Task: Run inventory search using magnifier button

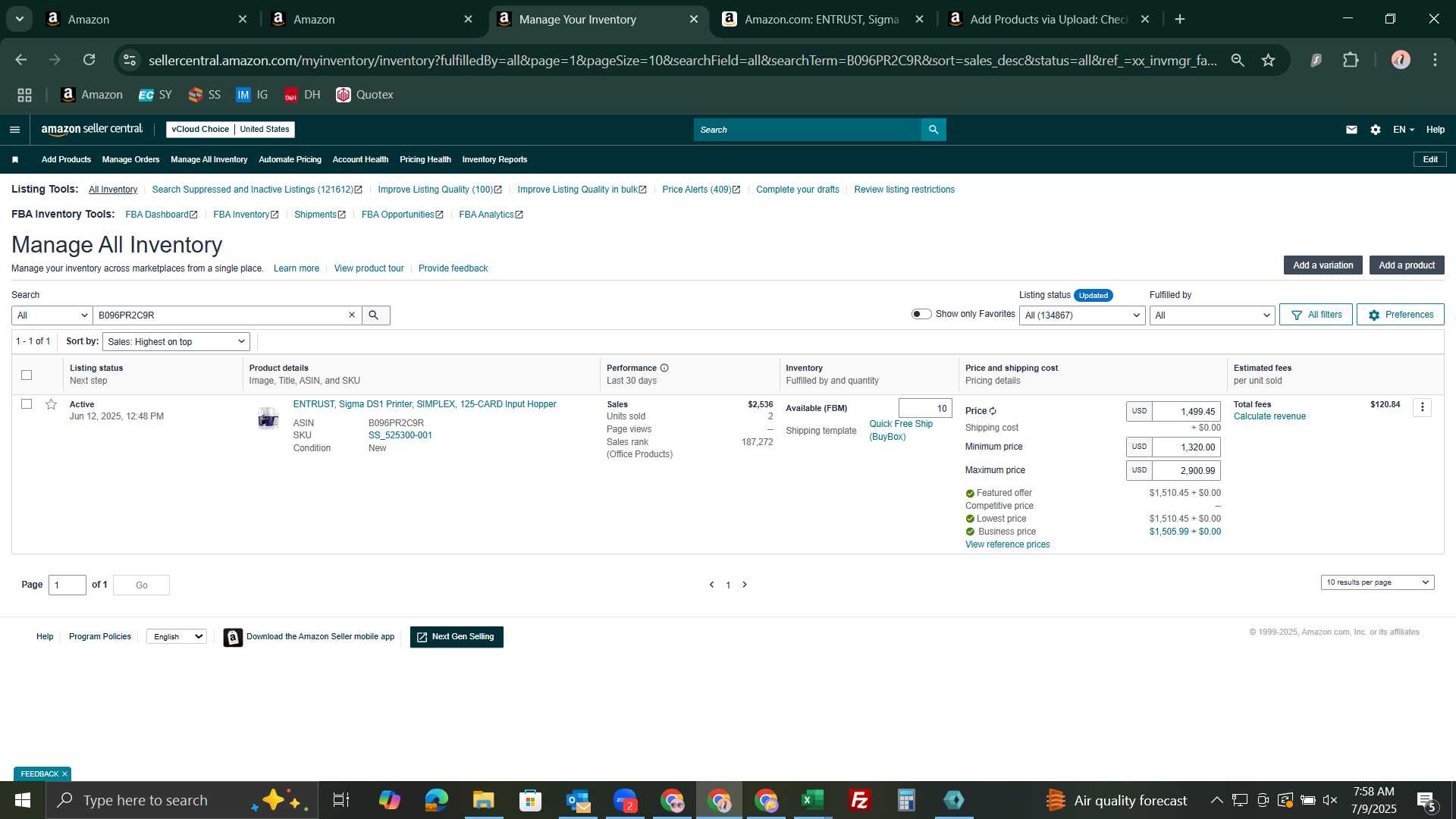Action: pos(375,315)
